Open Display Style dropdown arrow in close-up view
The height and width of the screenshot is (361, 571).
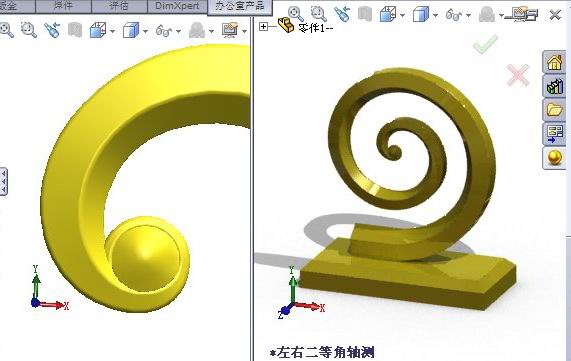[x=145, y=31]
